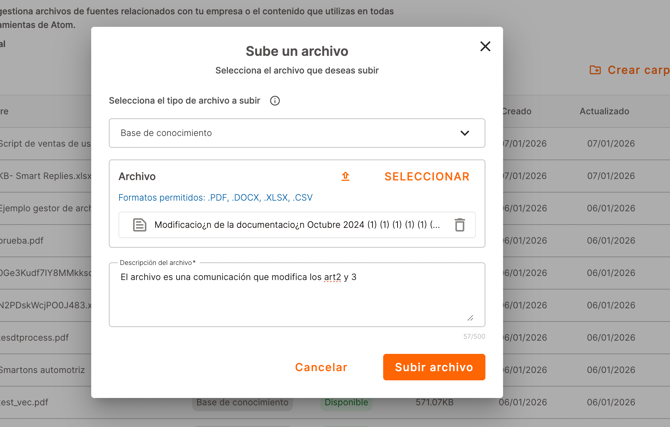
Task: Click the Subir archivo button
Action: pyautogui.click(x=434, y=367)
